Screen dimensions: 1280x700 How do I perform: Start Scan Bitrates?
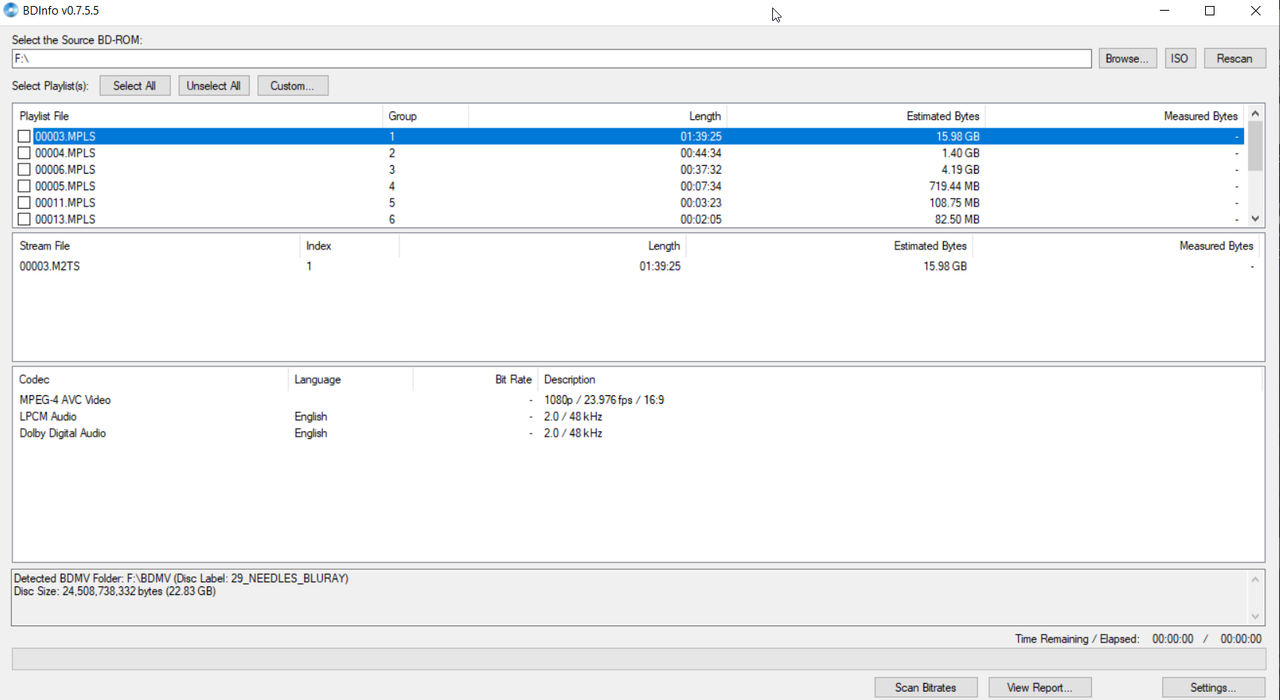tap(926, 688)
